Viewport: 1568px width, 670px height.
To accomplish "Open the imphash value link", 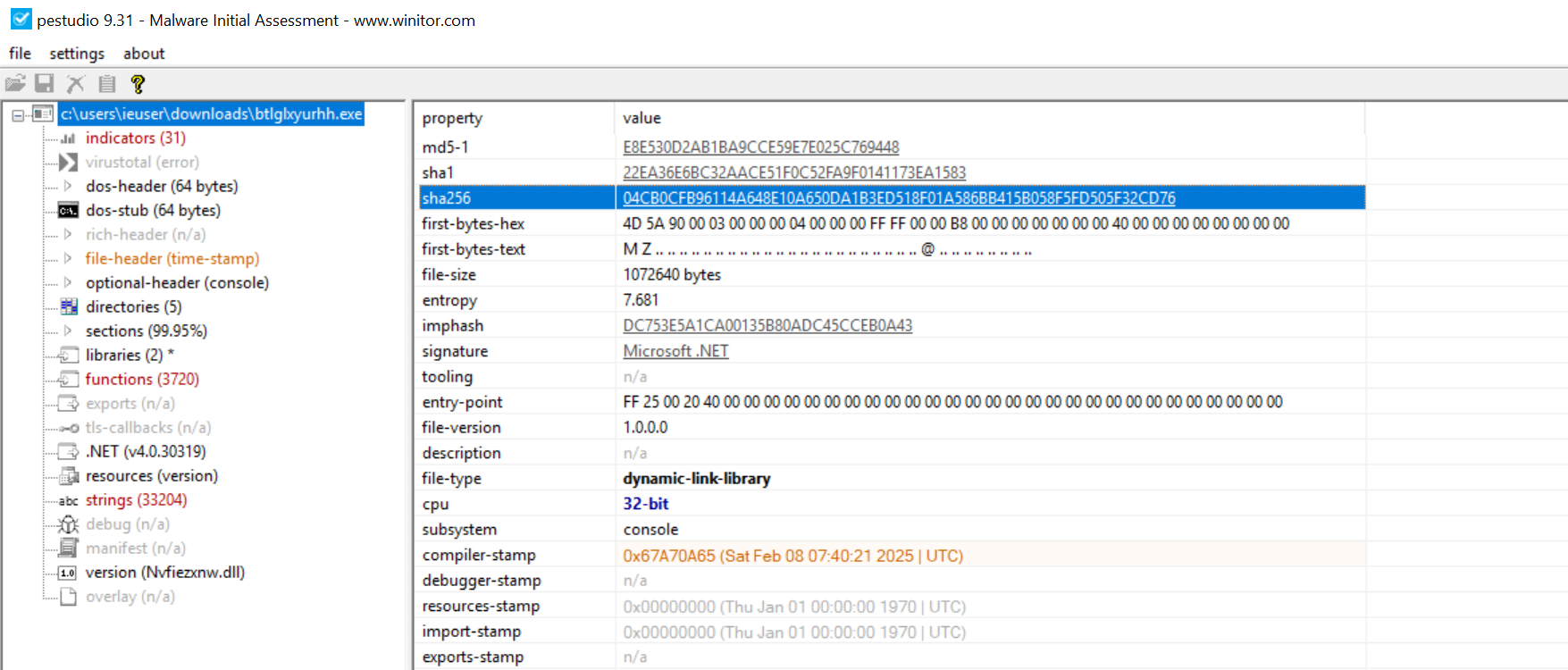I will pyautogui.click(x=767, y=326).
